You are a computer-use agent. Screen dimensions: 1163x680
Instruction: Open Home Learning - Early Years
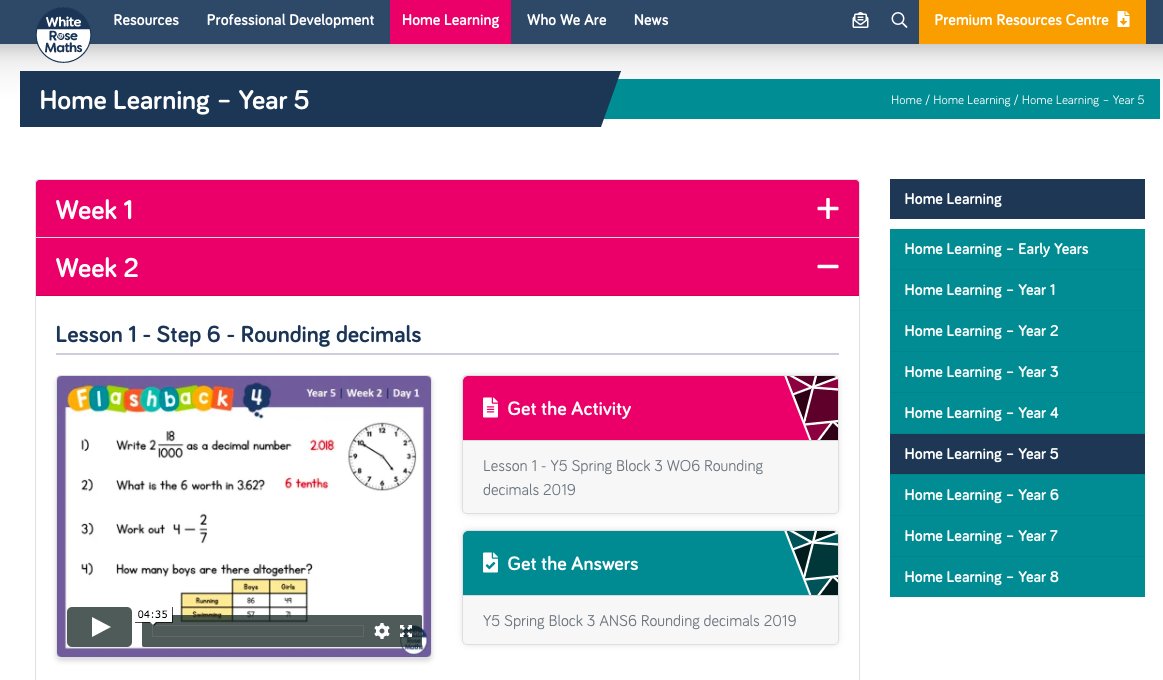point(1017,249)
